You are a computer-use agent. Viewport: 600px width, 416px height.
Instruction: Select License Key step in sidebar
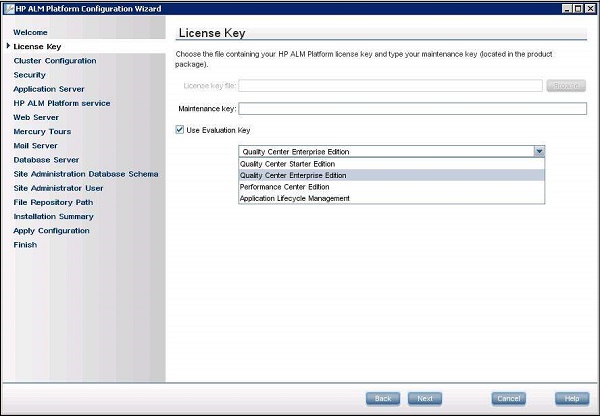tap(37, 47)
